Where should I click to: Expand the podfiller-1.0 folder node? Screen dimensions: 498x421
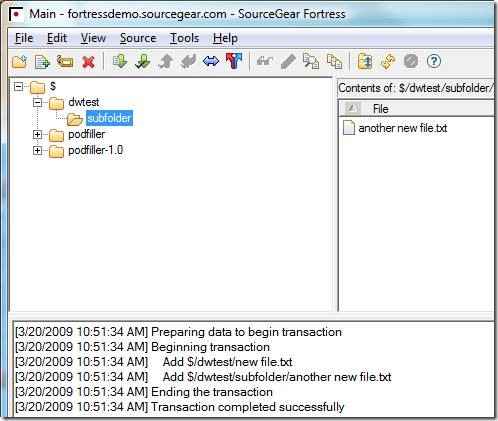tap(37, 151)
